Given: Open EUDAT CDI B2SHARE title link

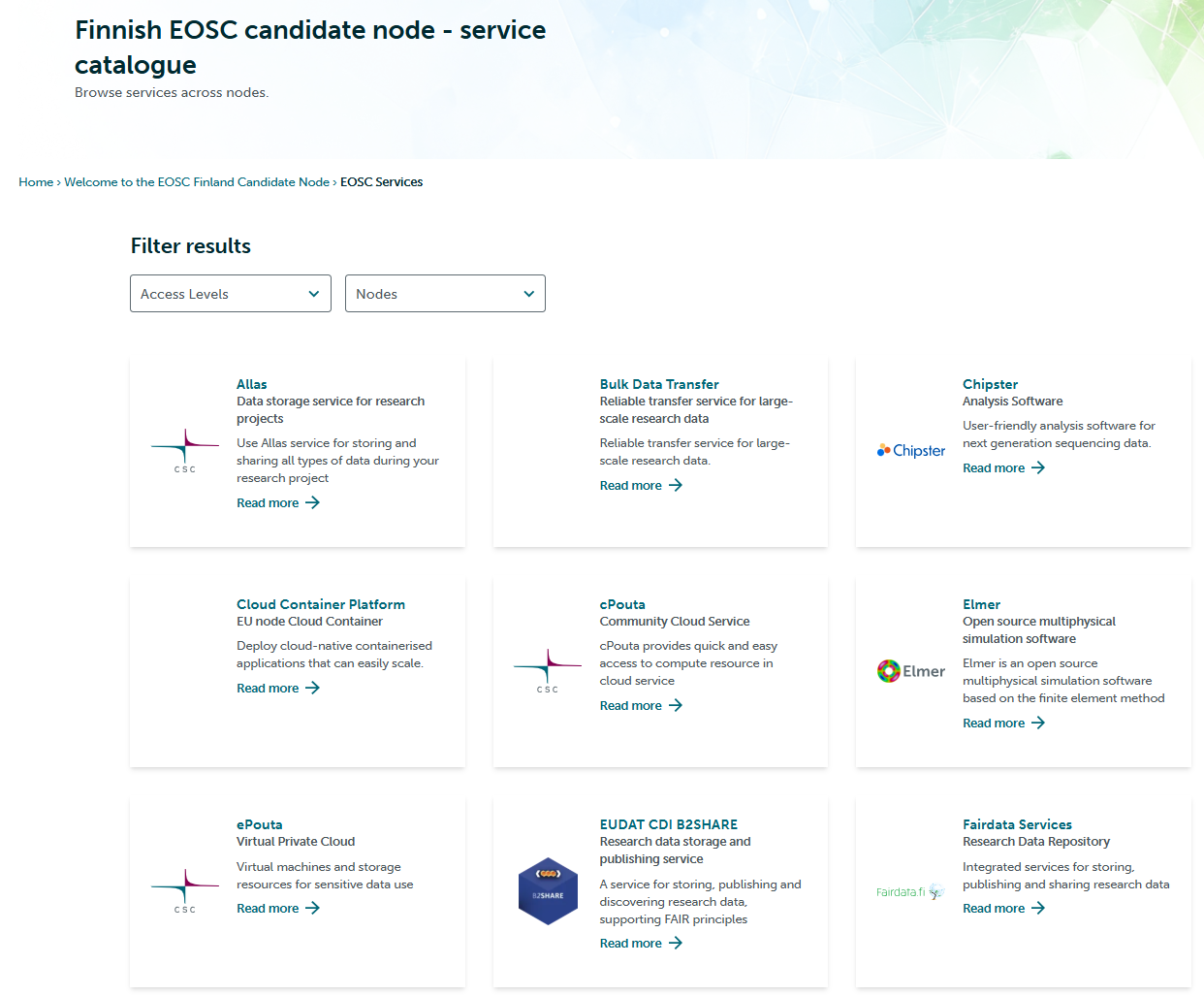Looking at the screenshot, I should pyautogui.click(x=669, y=824).
